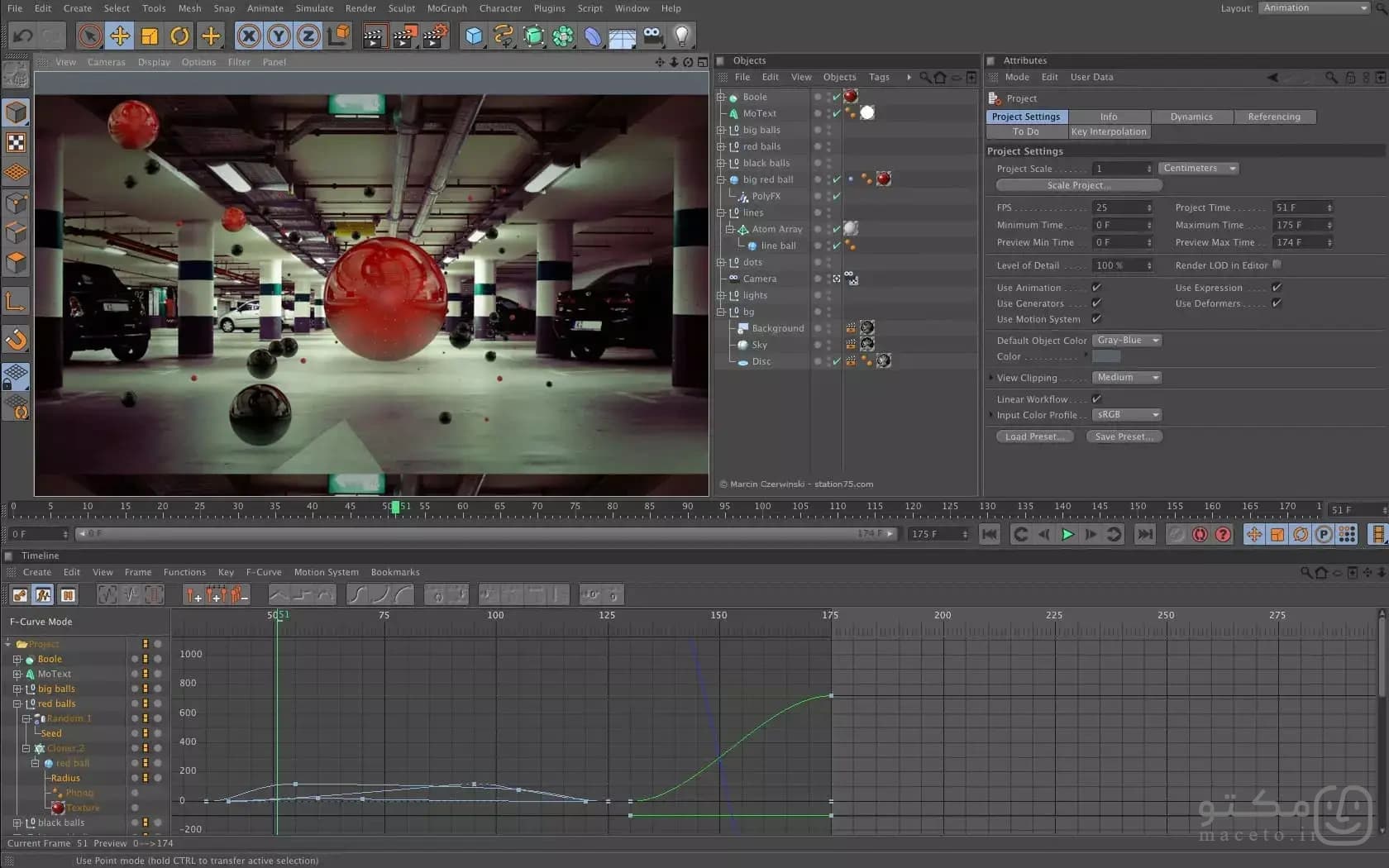
Task: Add a Cube primitive object
Action: tap(474, 36)
